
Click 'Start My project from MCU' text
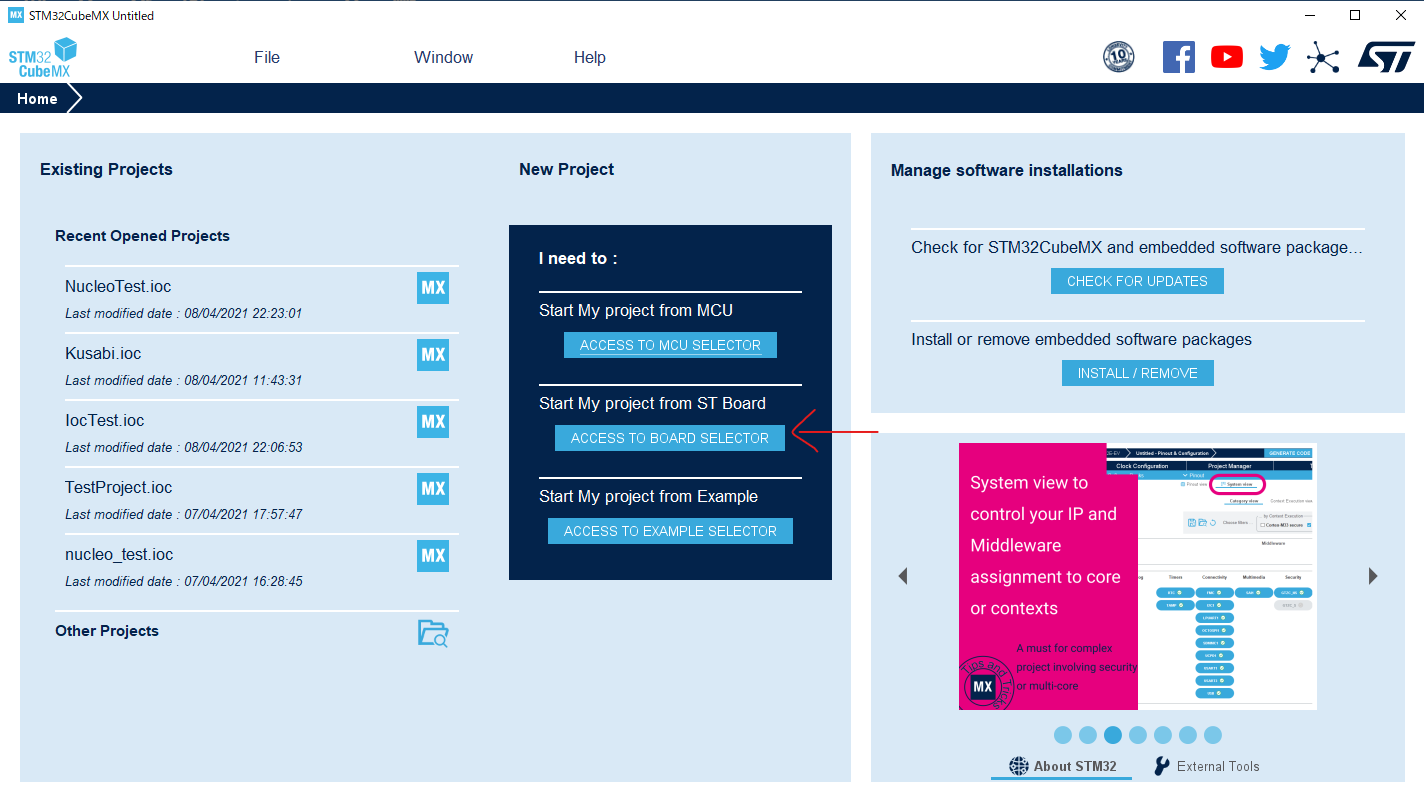(x=636, y=310)
